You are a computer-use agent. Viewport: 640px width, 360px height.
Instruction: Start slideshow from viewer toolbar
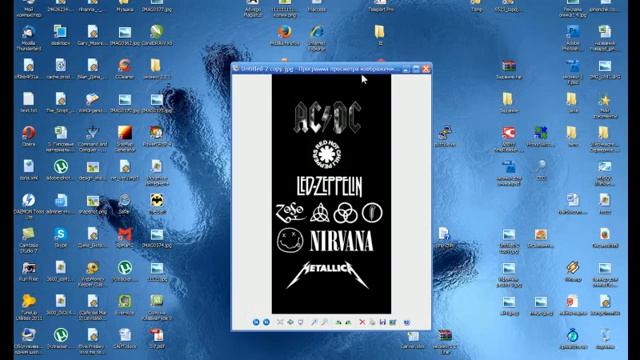tap(300, 322)
